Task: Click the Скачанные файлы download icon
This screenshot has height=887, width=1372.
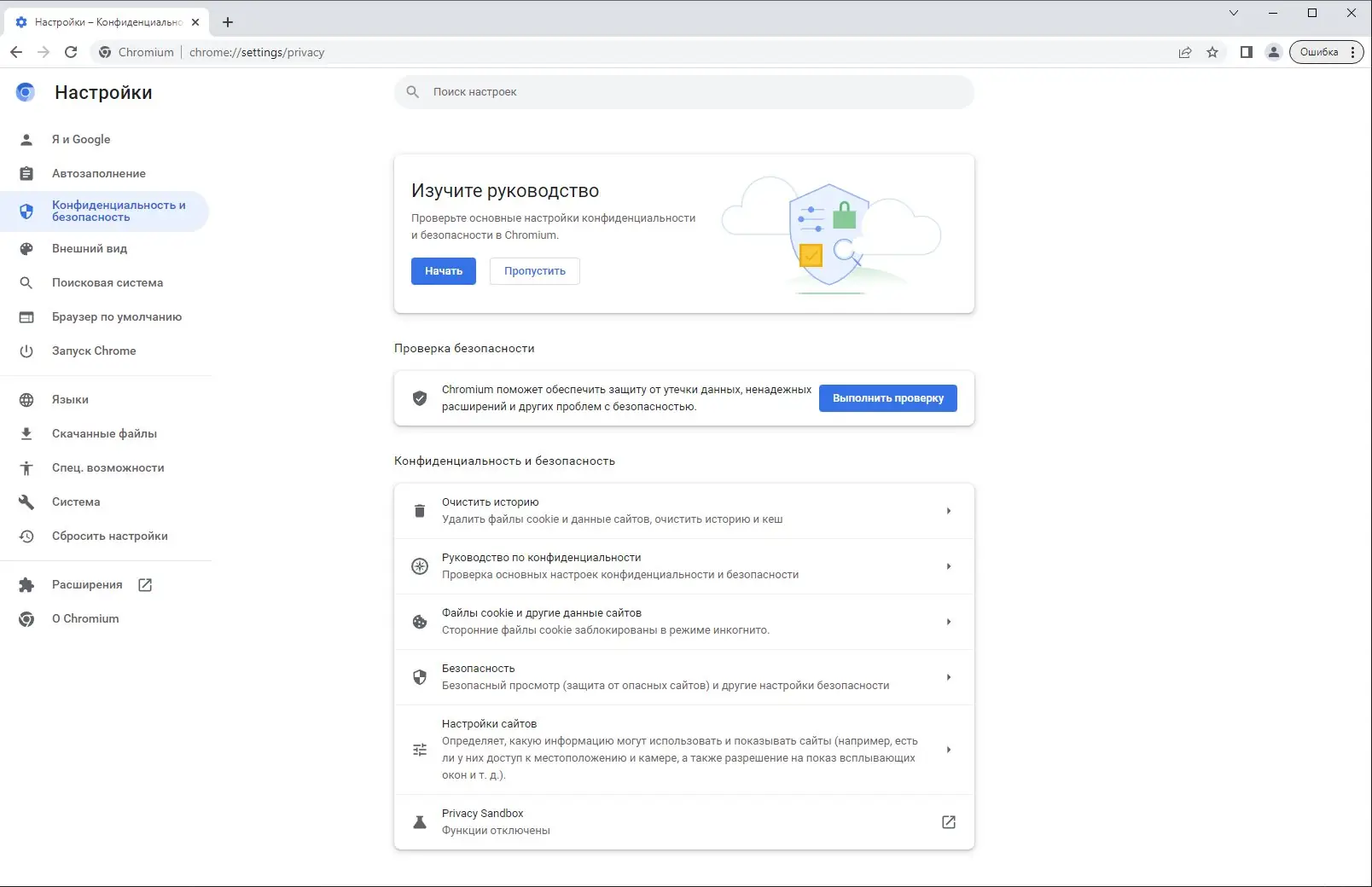Action: [x=27, y=433]
